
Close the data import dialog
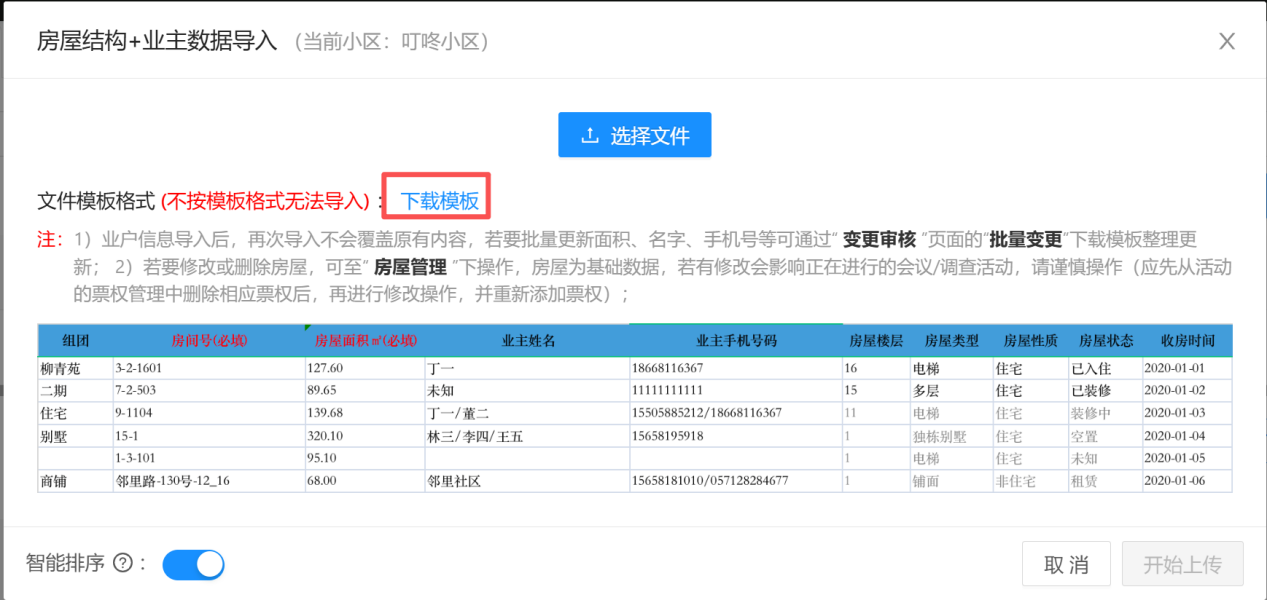[1227, 41]
